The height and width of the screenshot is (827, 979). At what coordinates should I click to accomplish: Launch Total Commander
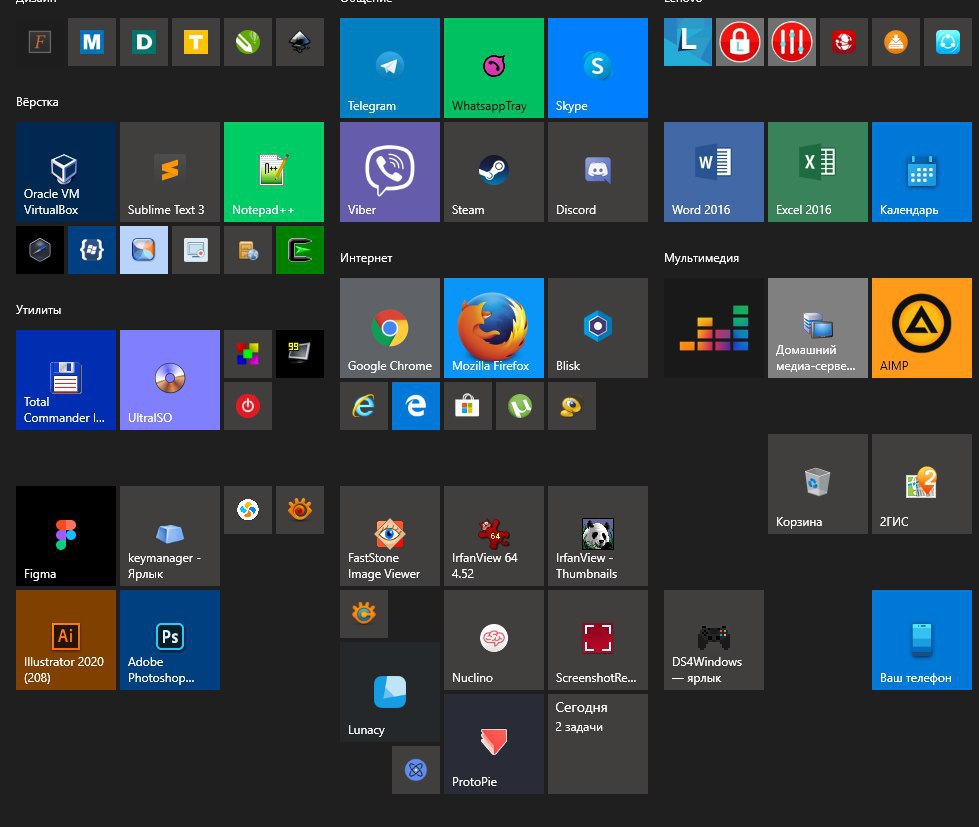(x=66, y=380)
